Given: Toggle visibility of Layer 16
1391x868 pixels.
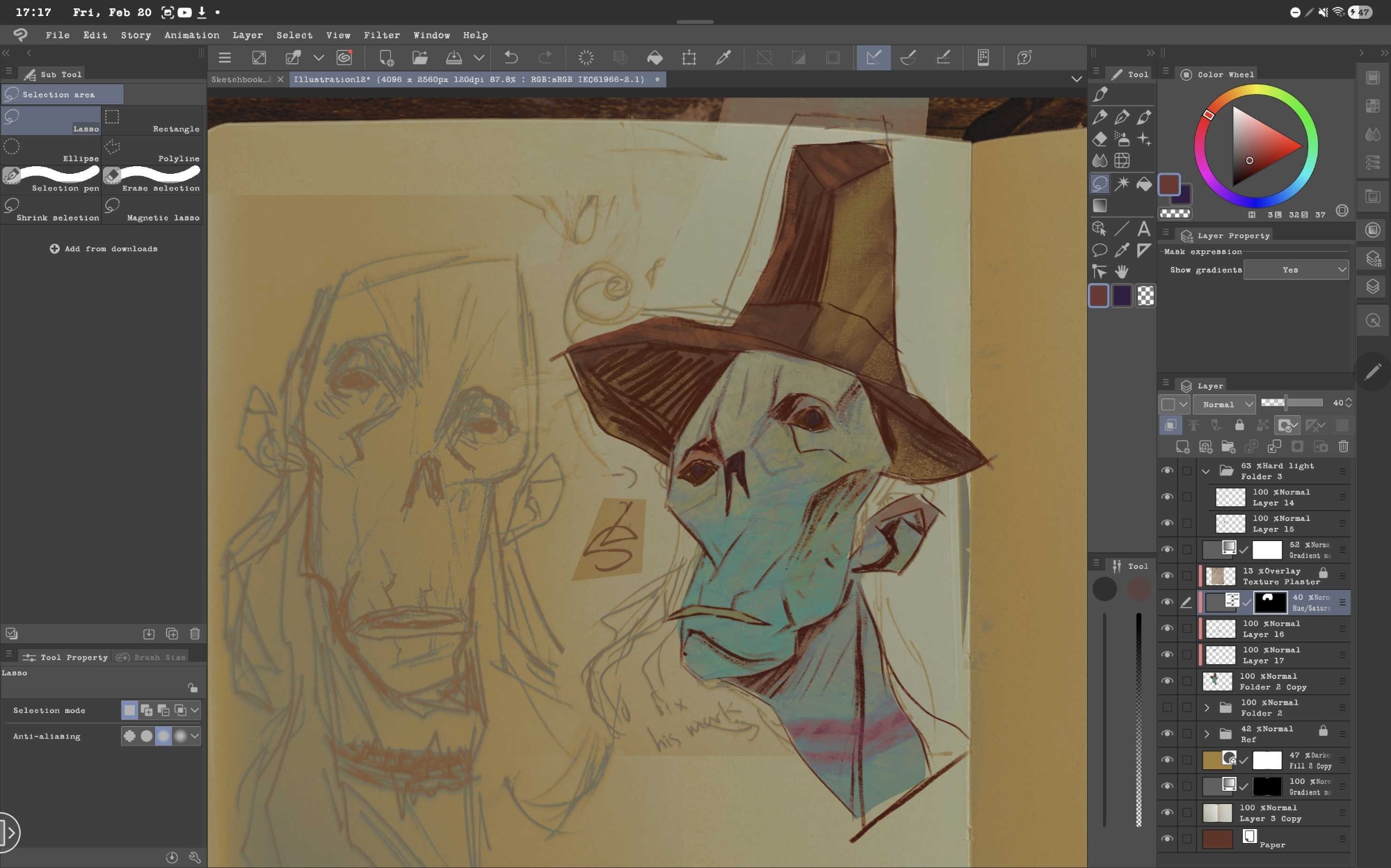Looking at the screenshot, I should tap(1167, 629).
